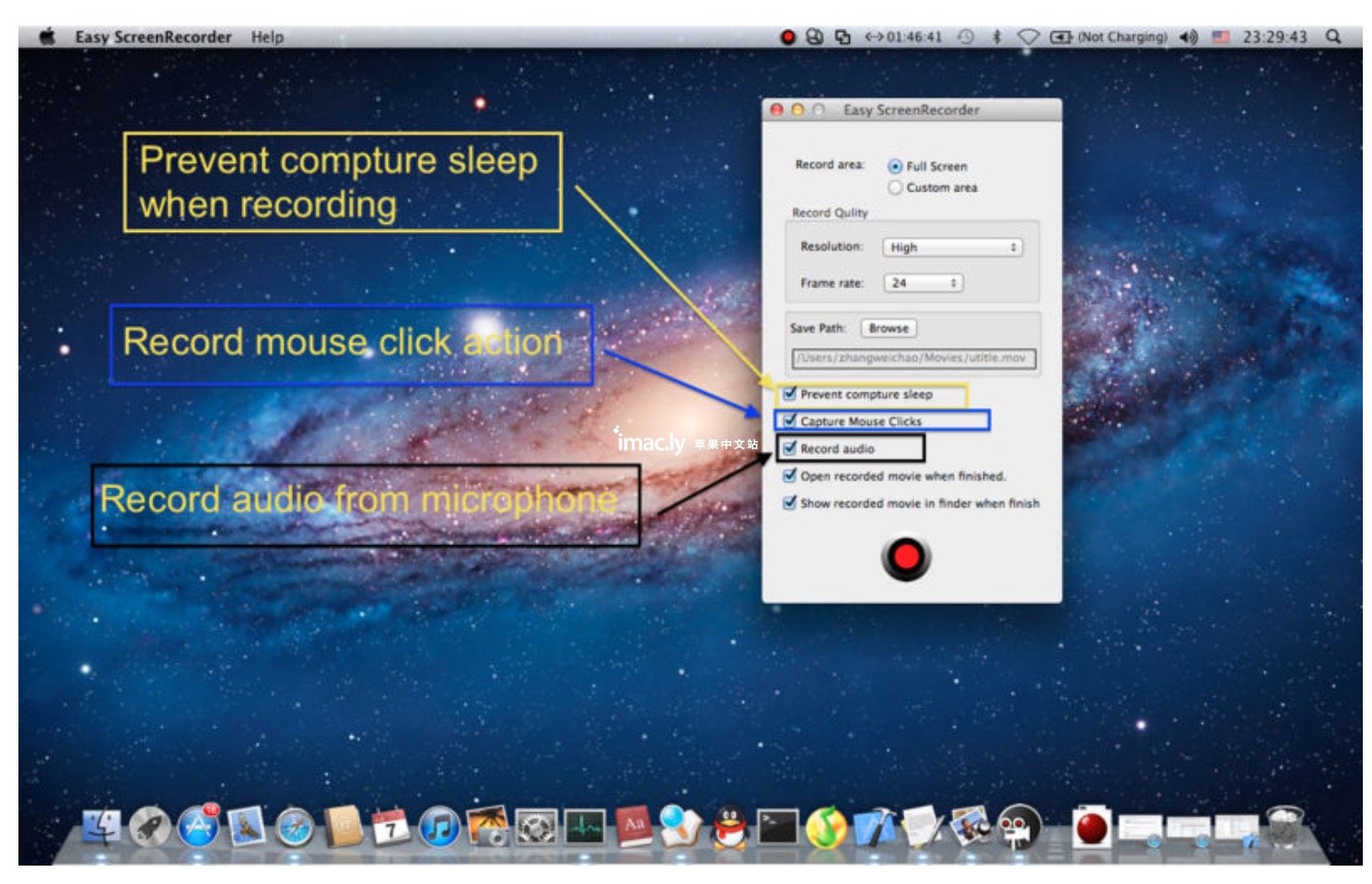Open the Trash in the Dock
This screenshot has width=1372, height=884.
point(1285,827)
